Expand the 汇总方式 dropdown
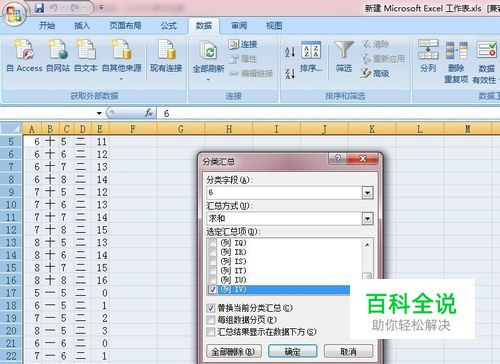The width and height of the screenshot is (500, 364). pos(367,219)
